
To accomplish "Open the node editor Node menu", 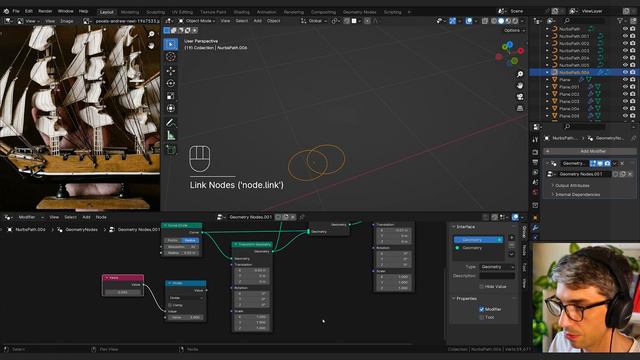I will [101, 217].
